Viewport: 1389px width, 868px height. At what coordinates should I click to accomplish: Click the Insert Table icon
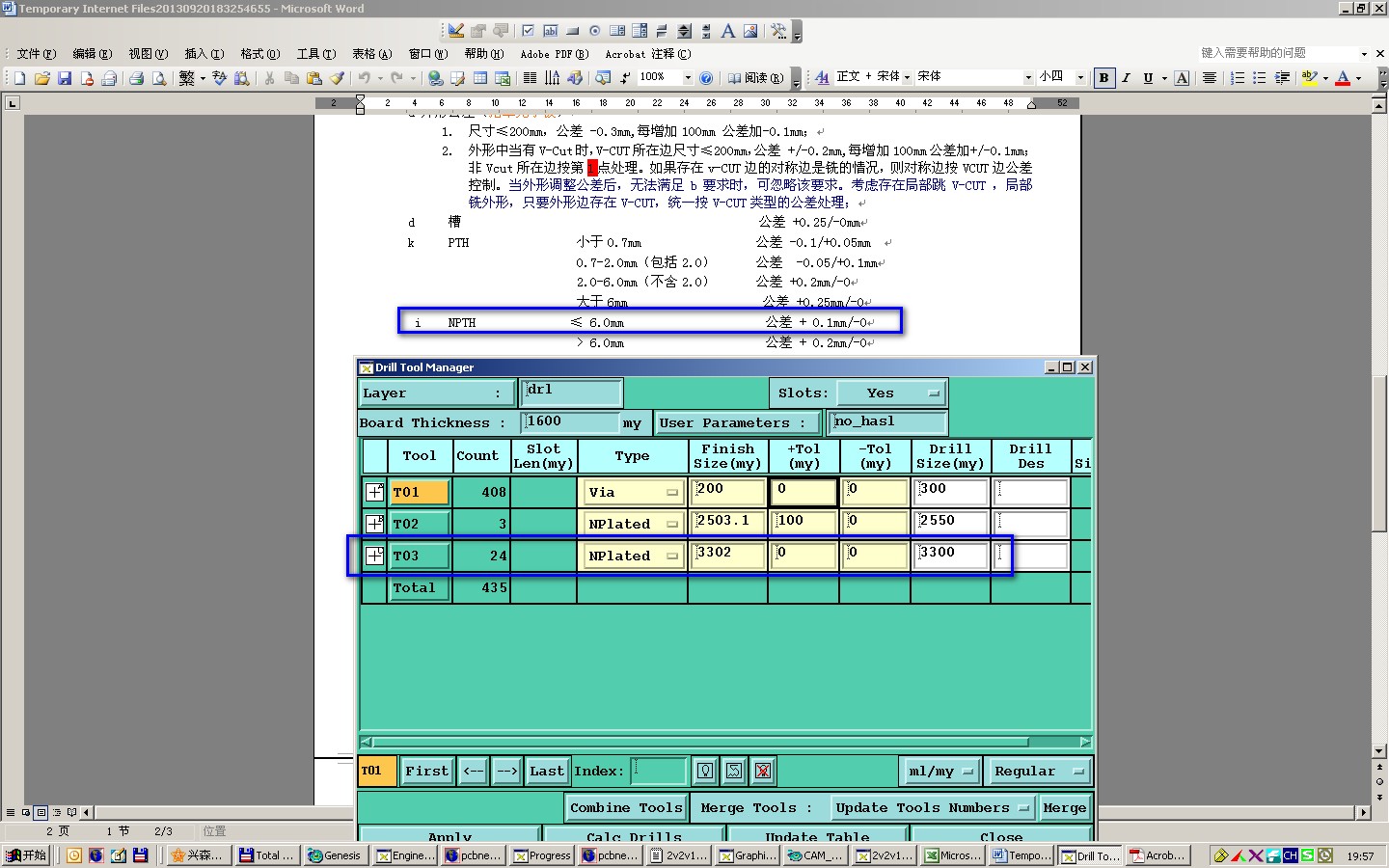(x=480, y=78)
